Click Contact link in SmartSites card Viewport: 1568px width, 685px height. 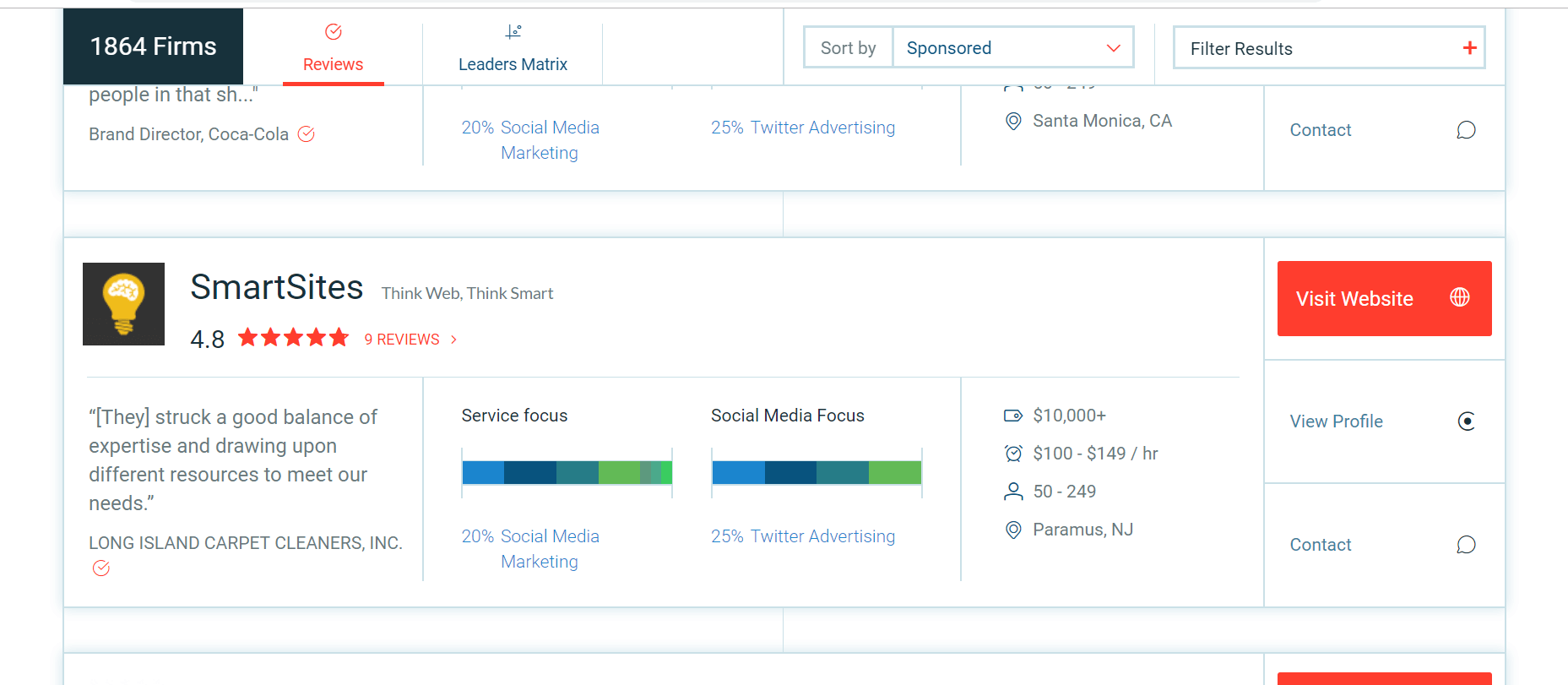[1321, 545]
